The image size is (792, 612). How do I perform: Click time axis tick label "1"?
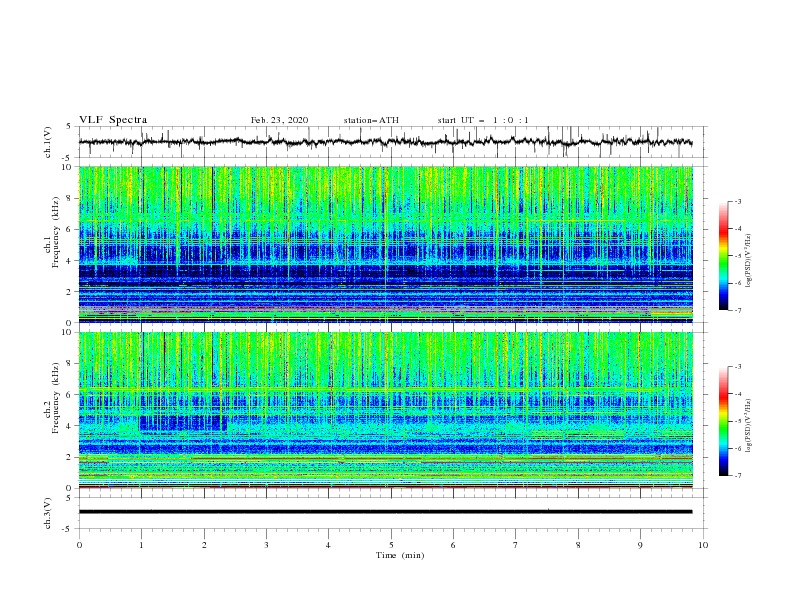pos(141,545)
